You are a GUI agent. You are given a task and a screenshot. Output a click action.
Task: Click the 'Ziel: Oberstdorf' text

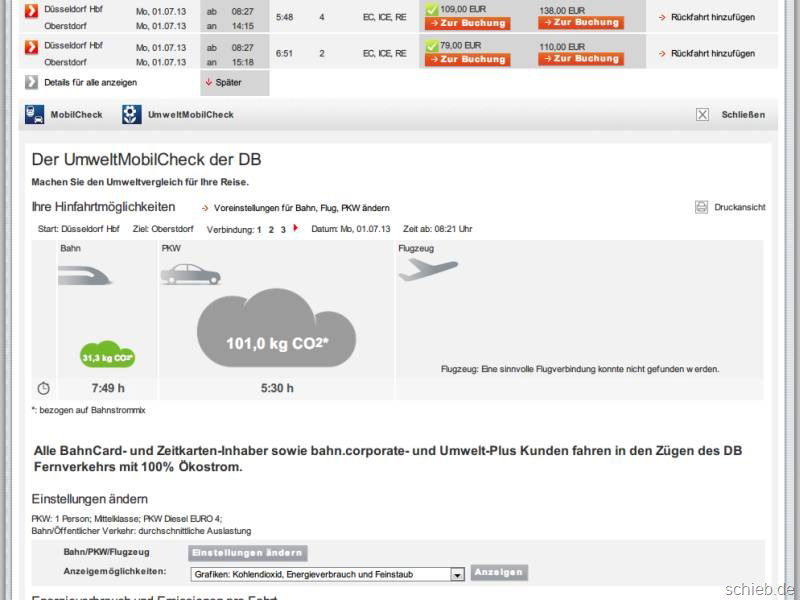point(163,229)
